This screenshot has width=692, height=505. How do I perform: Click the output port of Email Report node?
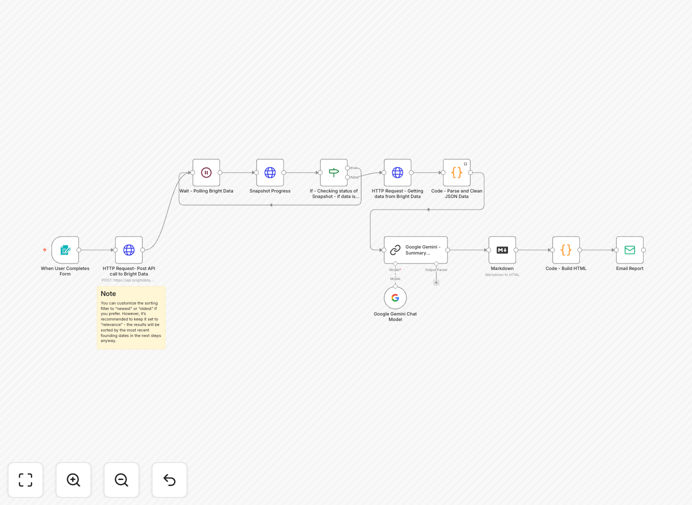tap(644, 250)
